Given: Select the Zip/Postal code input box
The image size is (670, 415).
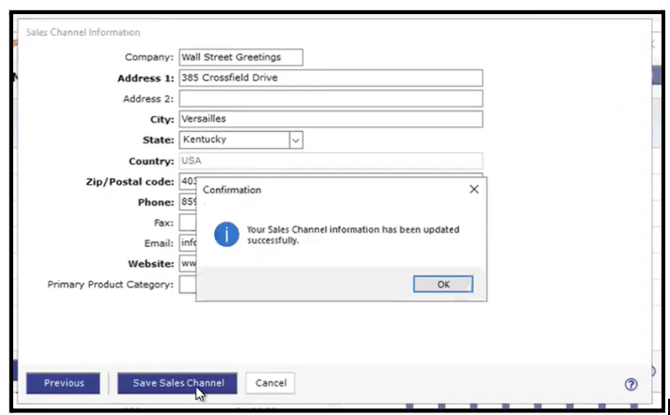Looking at the screenshot, I should click(x=187, y=182).
